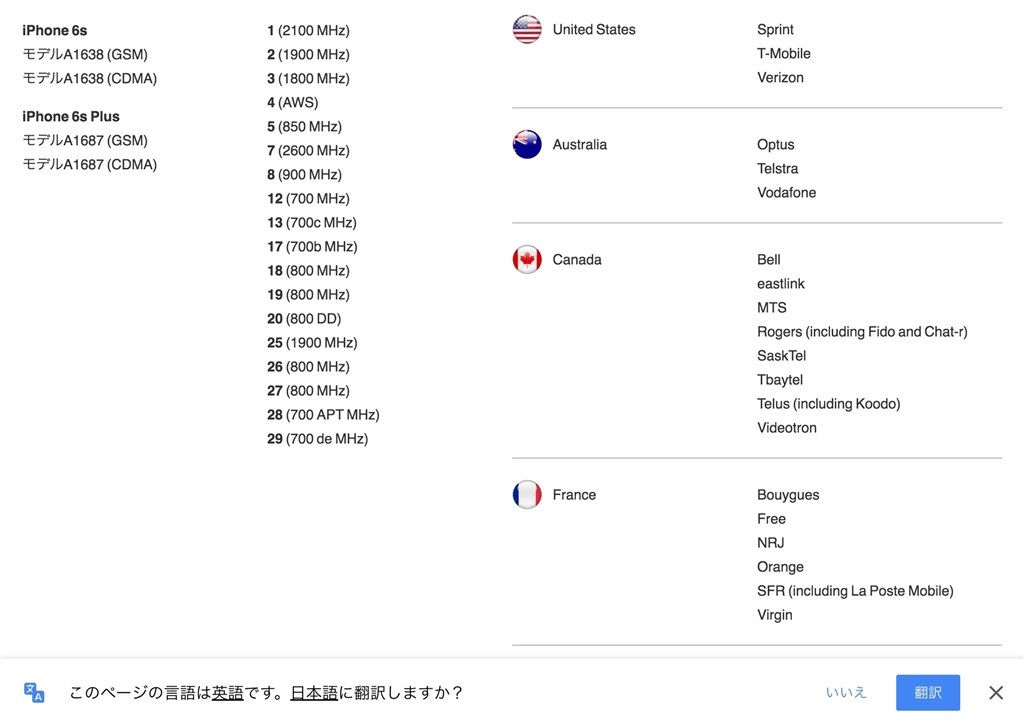Select the iPhone 6s heading
Image resolution: width=1024 pixels, height=726 pixels.
55,30
